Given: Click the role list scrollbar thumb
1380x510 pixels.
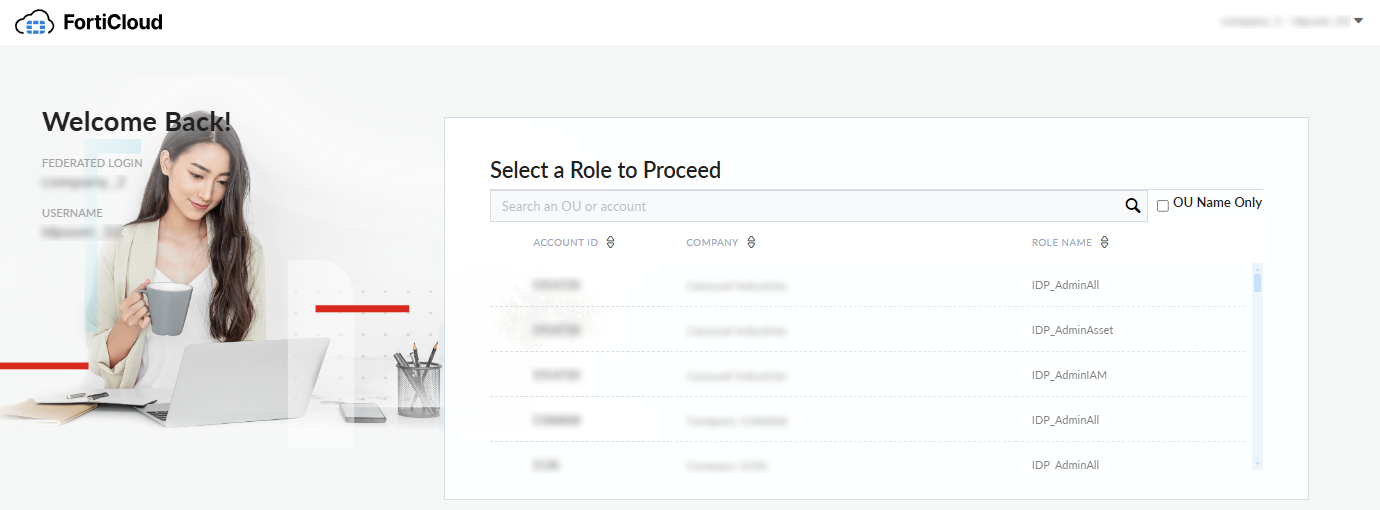Looking at the screenshot, I should point(1257,282).
